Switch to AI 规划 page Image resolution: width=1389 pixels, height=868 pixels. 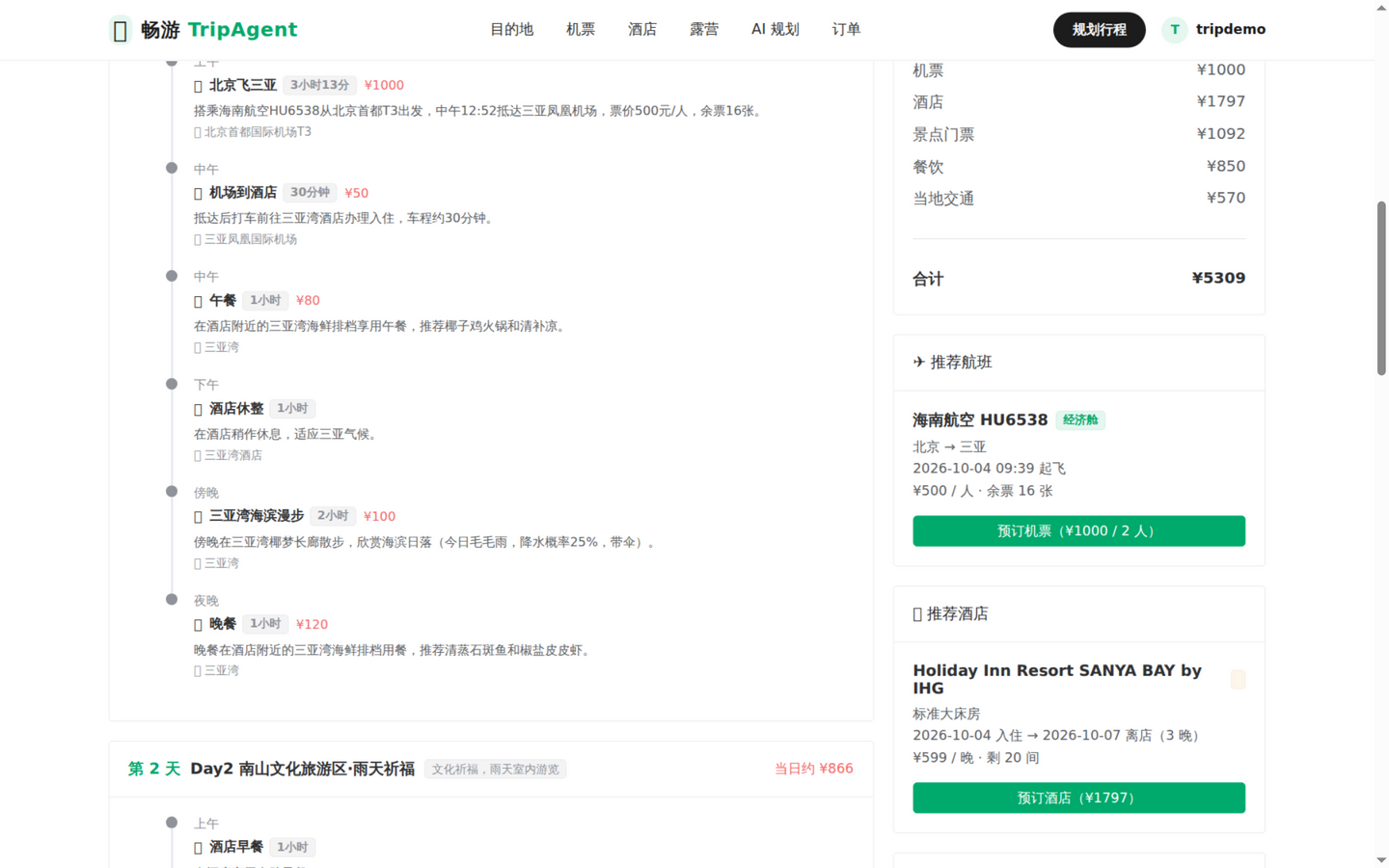click(776, 30)
